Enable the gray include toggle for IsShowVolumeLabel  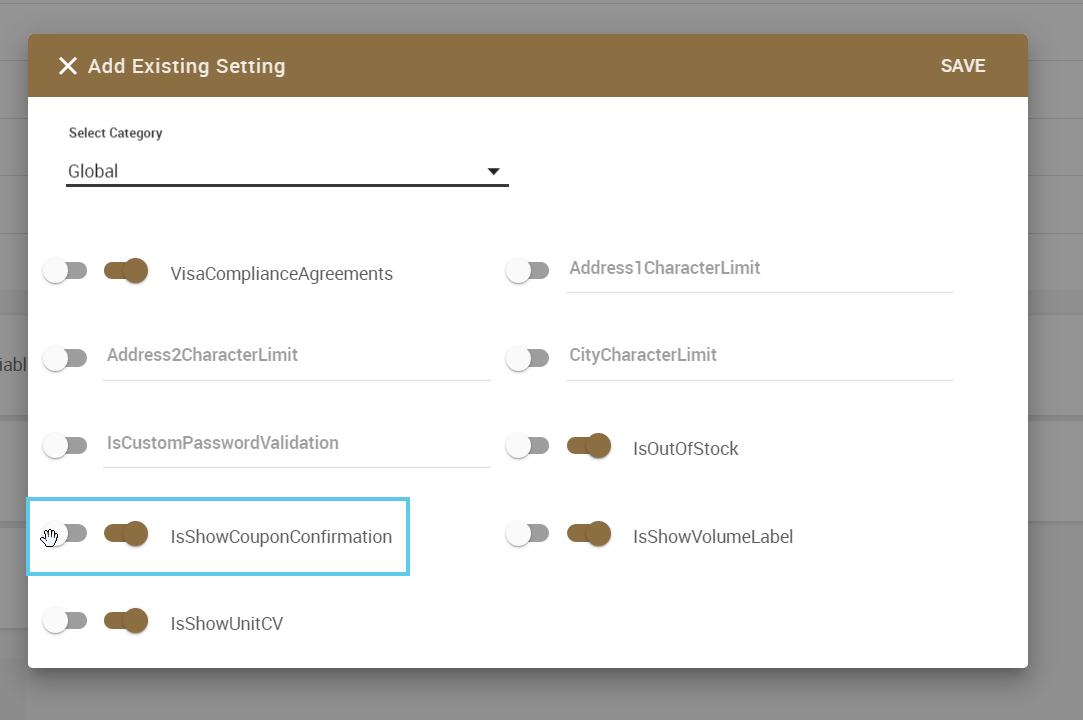(x=527, y=534)
